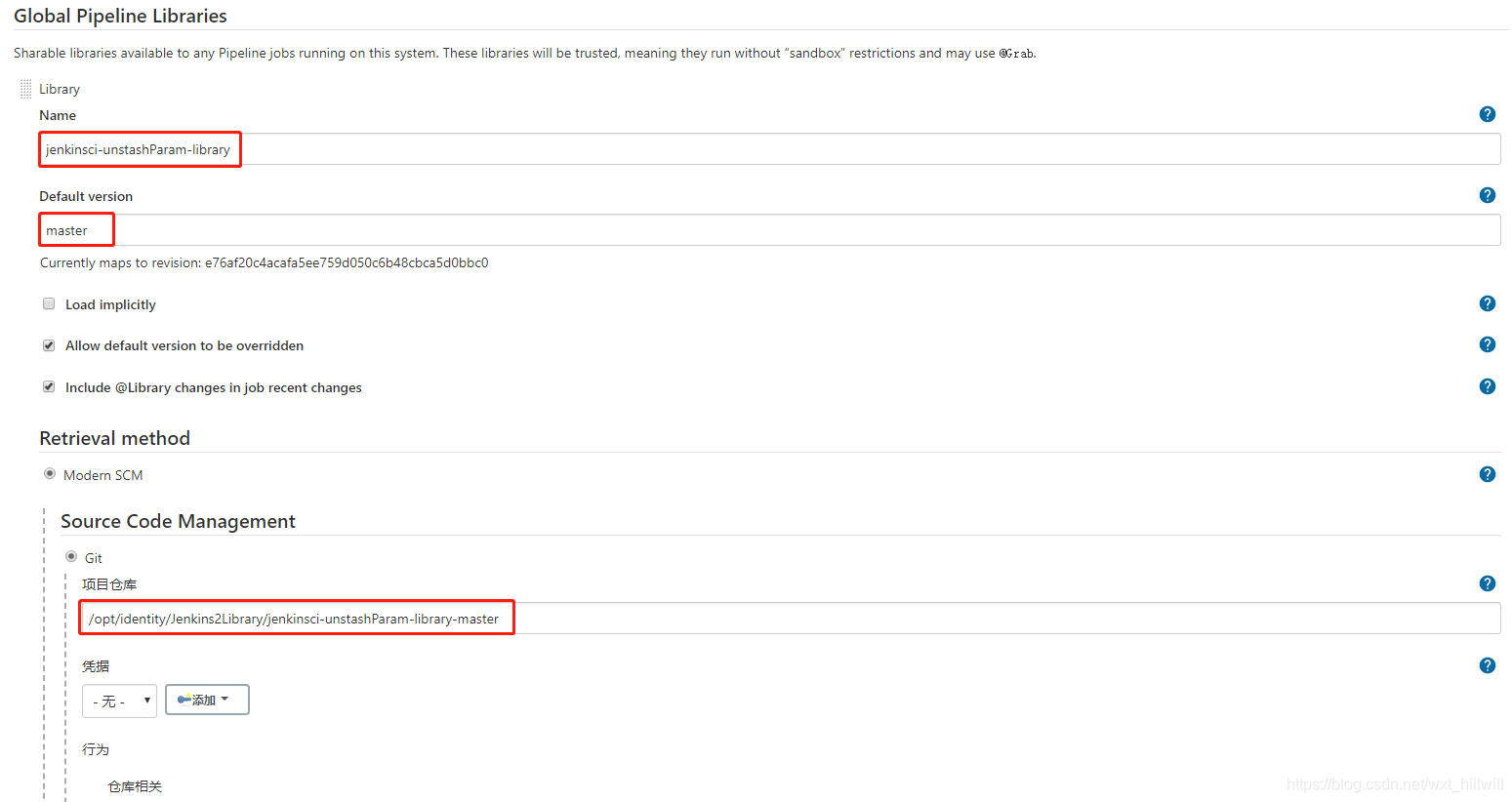1512x802 pixels.
Task: Select the Modern SCM radio button
Action: coord(49,473)
